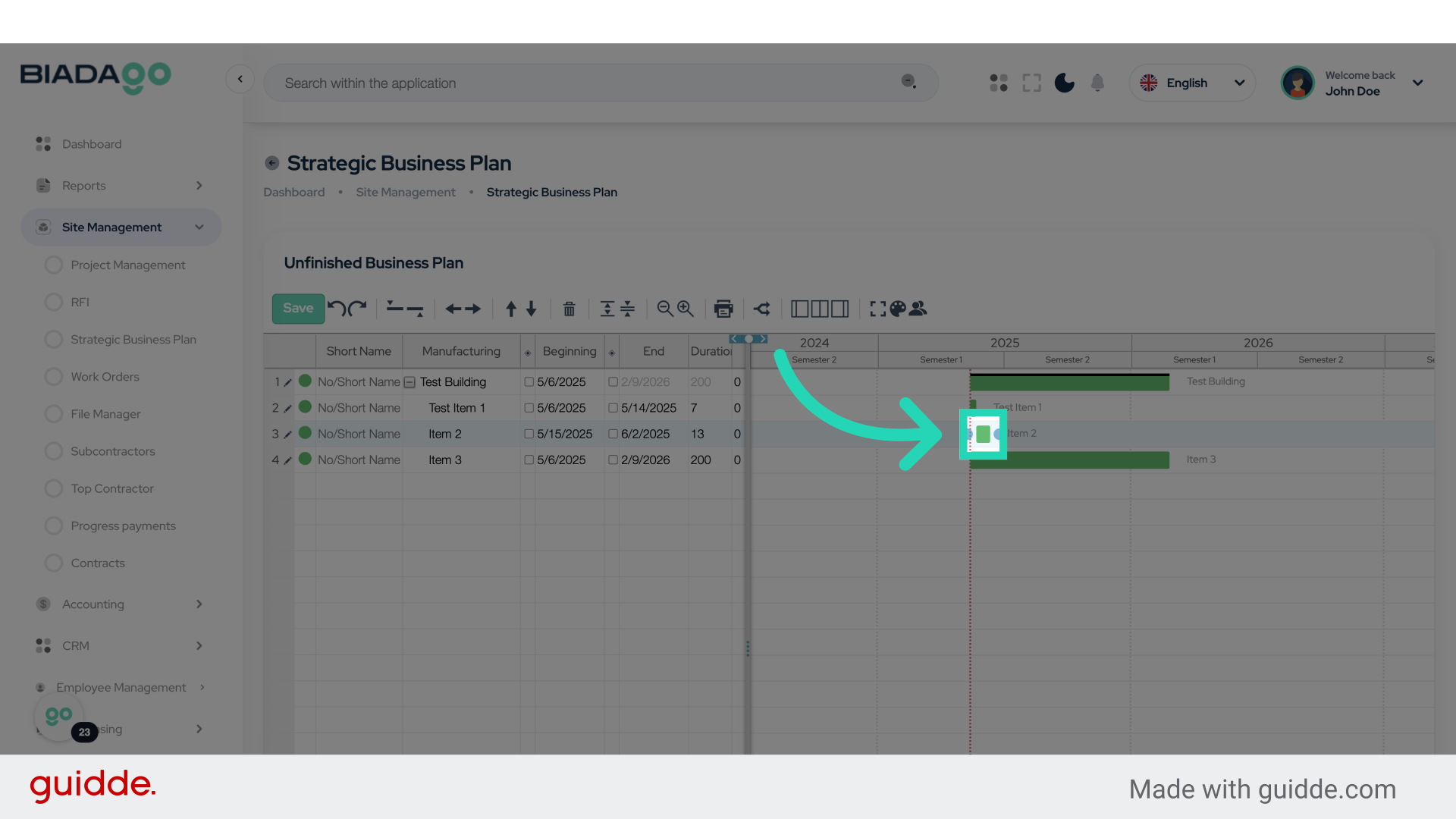Open Subcontractors menu item
The image size is (1456, 819).
pyautogui.click(x=112, y=451)
